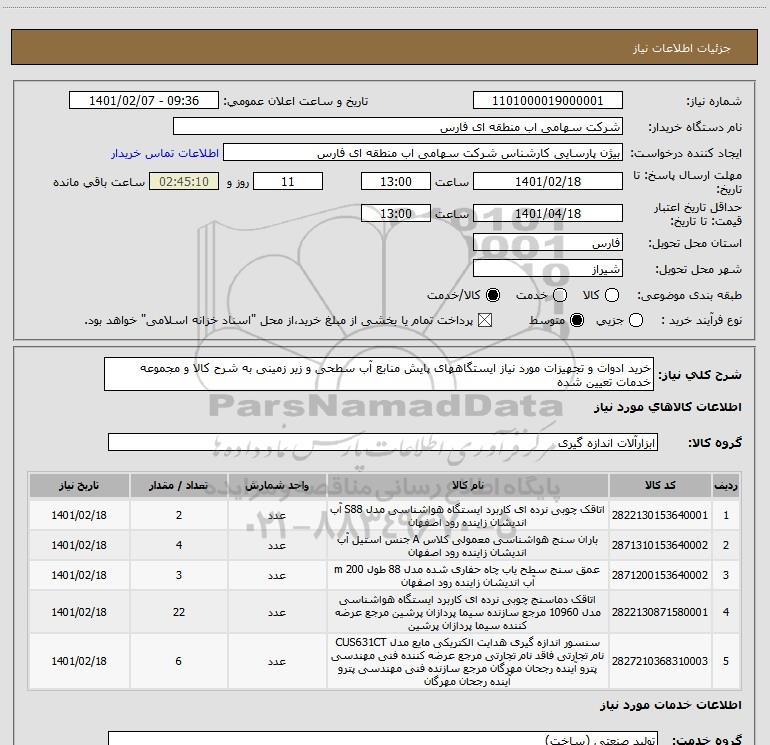Select product code 2827210368310003 cell
The height and width of the screenshot is (745, 770).
pyautogui.click(x=660, y=661)
